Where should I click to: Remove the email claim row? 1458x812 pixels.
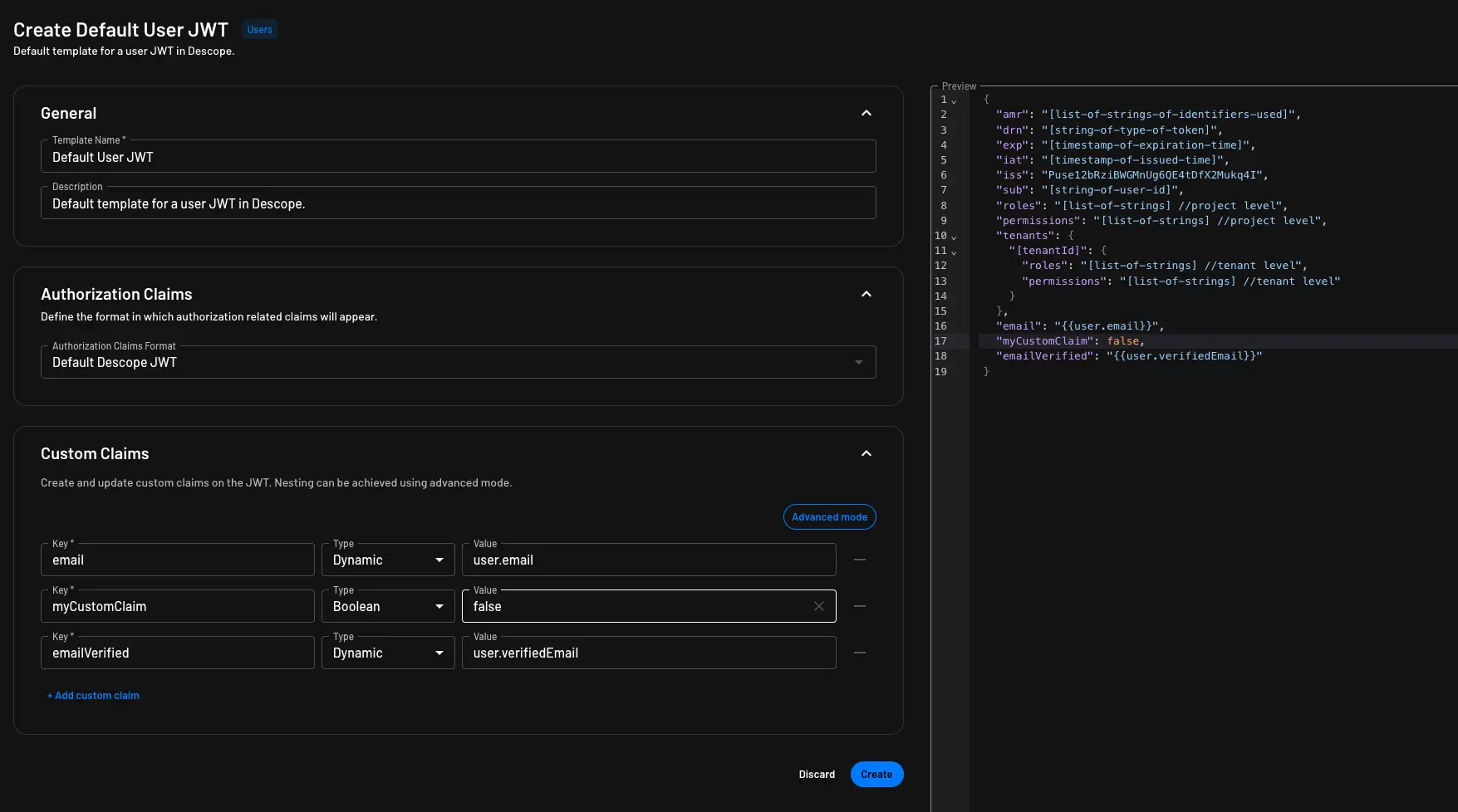[x=860, y=560]
